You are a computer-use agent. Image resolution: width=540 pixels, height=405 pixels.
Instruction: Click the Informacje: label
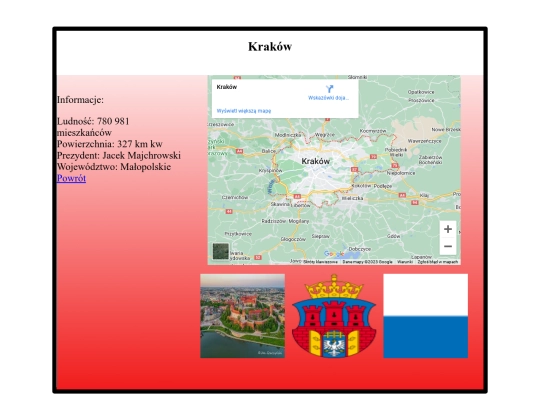pos(80,100)
